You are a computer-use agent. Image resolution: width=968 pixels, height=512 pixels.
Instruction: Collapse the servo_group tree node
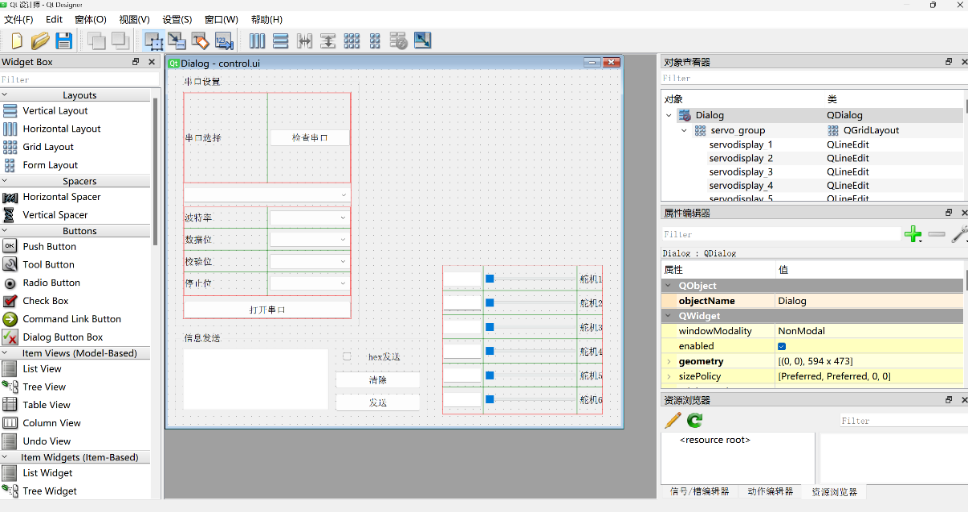[684, 131]
